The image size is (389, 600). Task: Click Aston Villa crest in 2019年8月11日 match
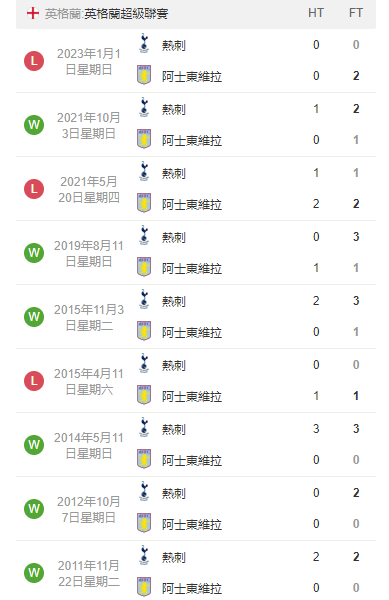[144, 267]
